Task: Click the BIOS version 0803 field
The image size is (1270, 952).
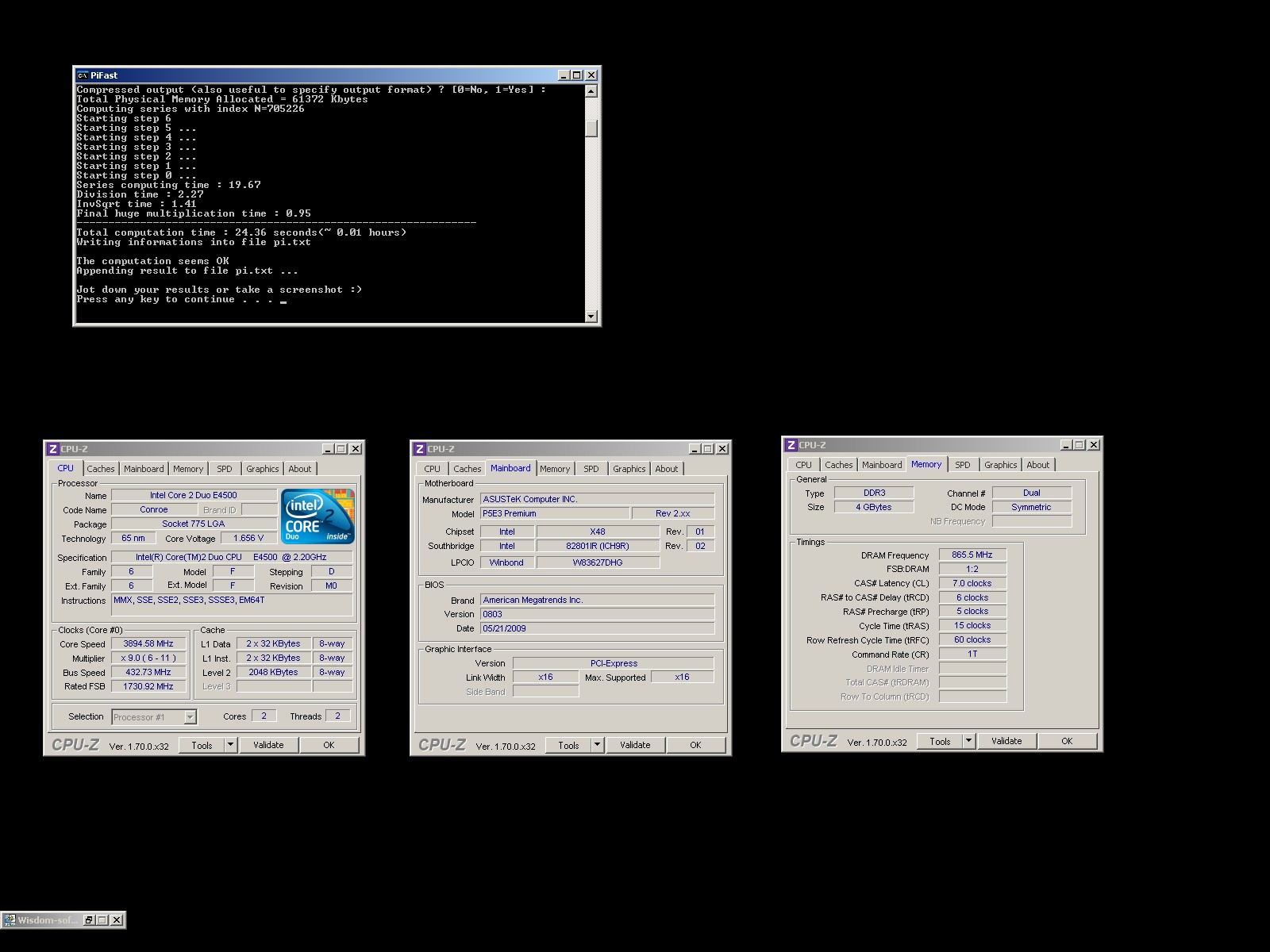Action: [597, 614]
